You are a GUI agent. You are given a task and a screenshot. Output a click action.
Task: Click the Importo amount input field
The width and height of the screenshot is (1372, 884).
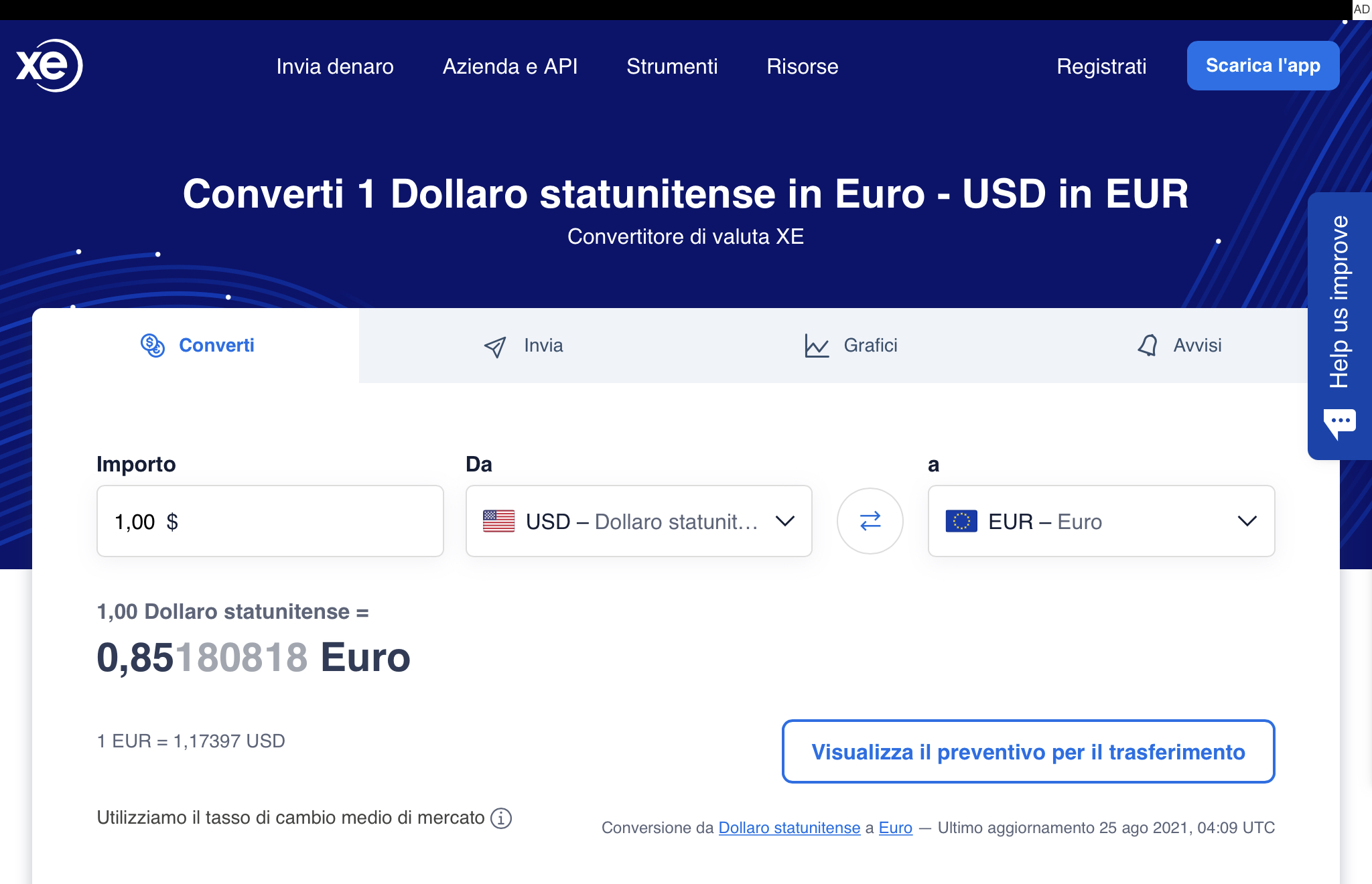(270, 521)
